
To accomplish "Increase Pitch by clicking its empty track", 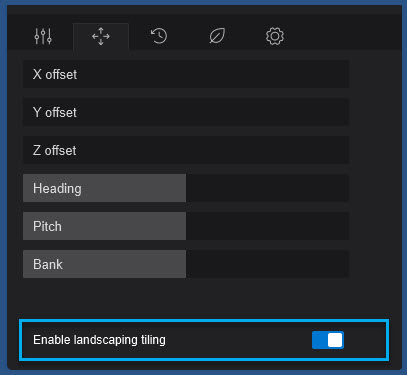I will pyautogui.click(x=267, y=226).
